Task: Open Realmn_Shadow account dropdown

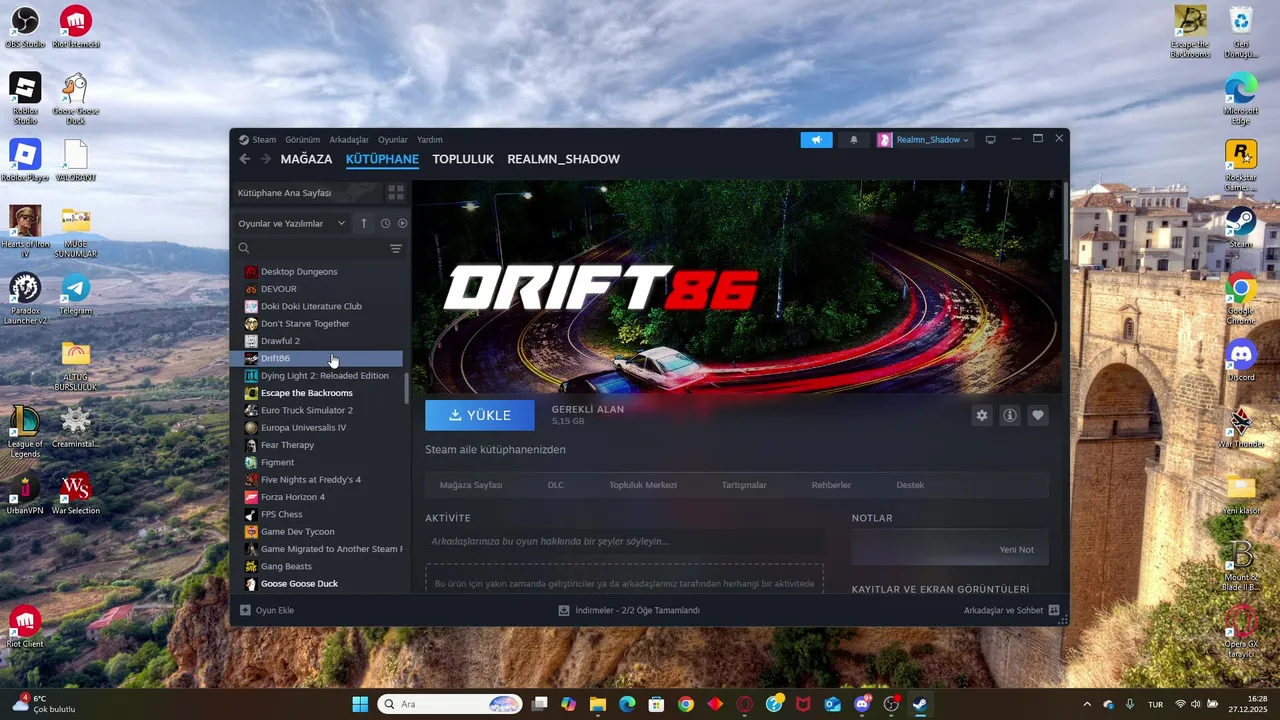Action: coord(924,140)
